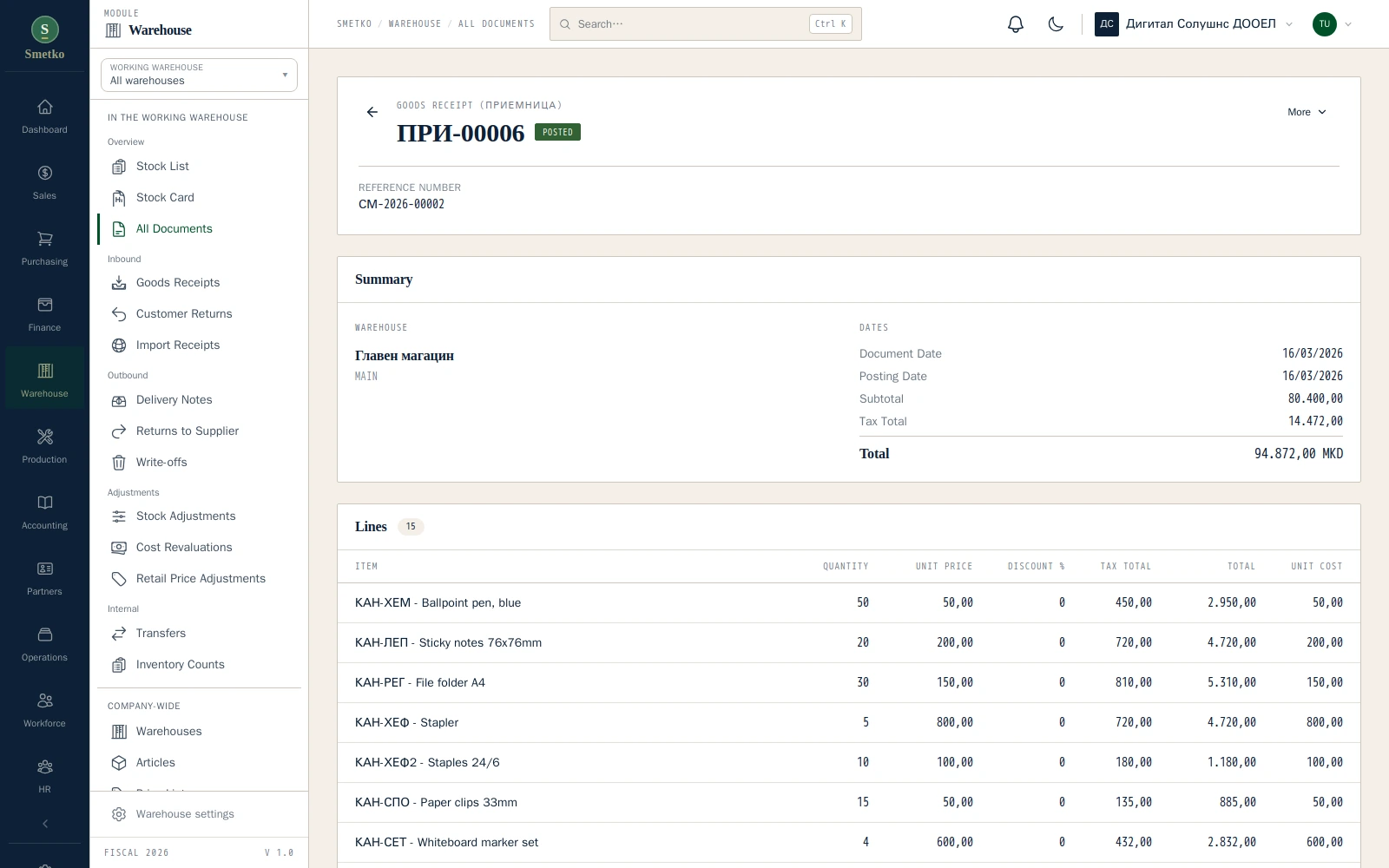Open Transfers
The height and width of the screenshot is (868, 1389).
tap(199, 633)
